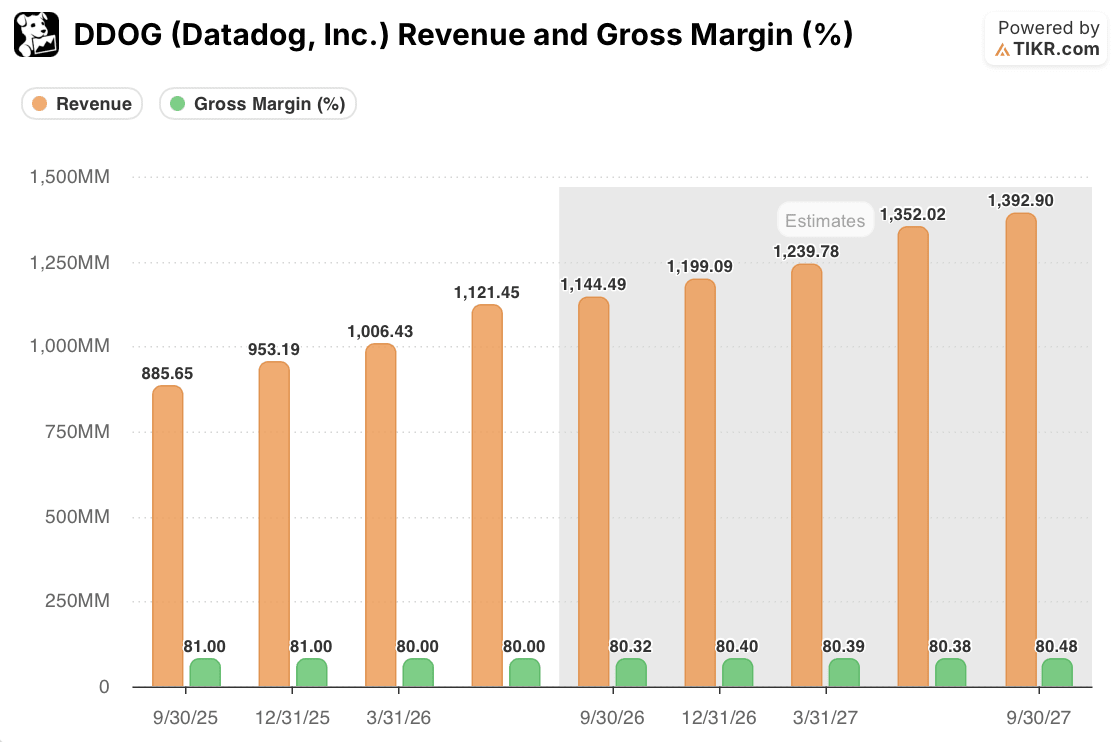Click the 1,250MM y-axis label
This screenshot has height=742, width=1116.
pos(70,263)
